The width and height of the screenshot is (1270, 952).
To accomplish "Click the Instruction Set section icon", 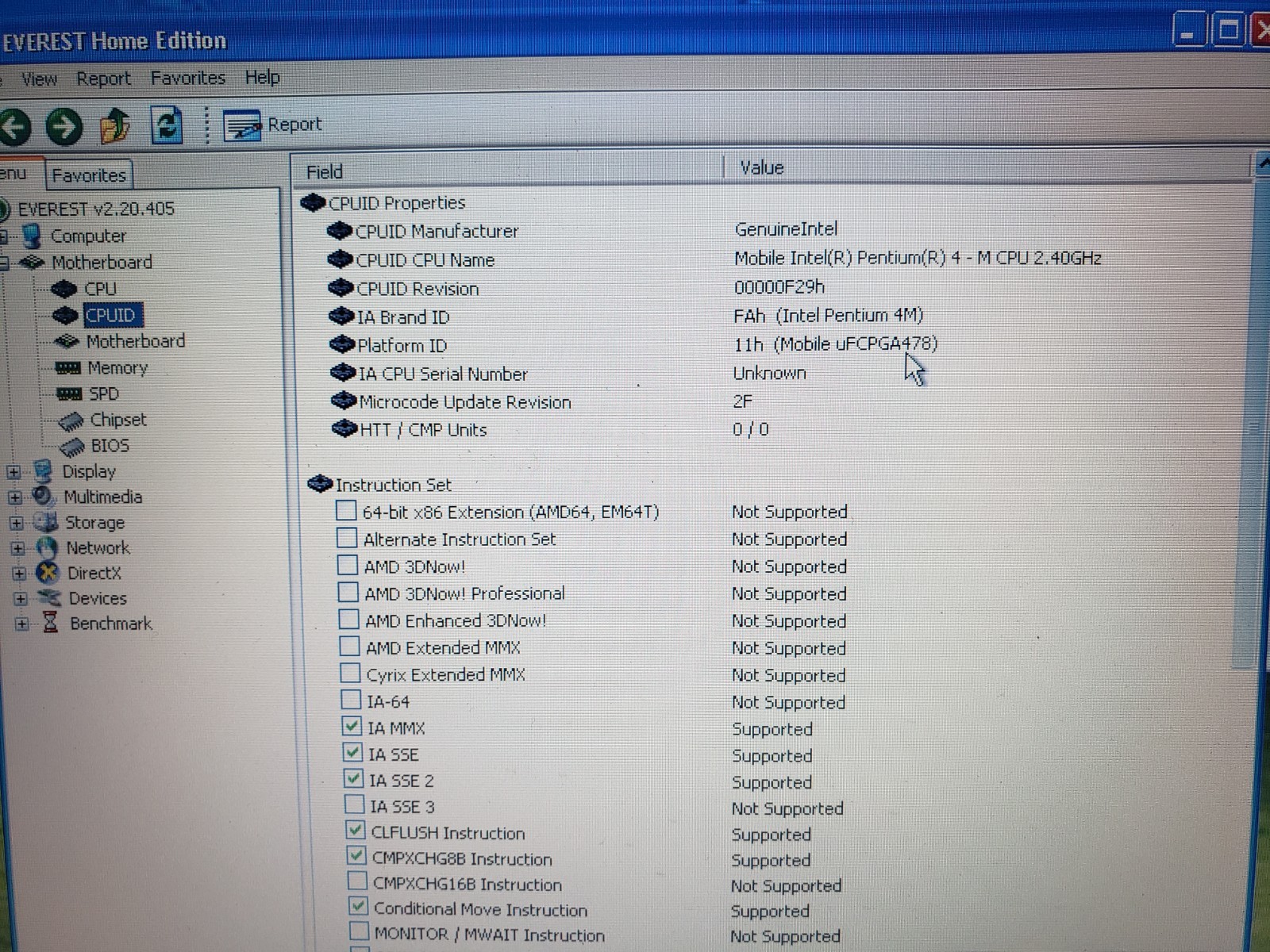I will click(x=320, y=483).
